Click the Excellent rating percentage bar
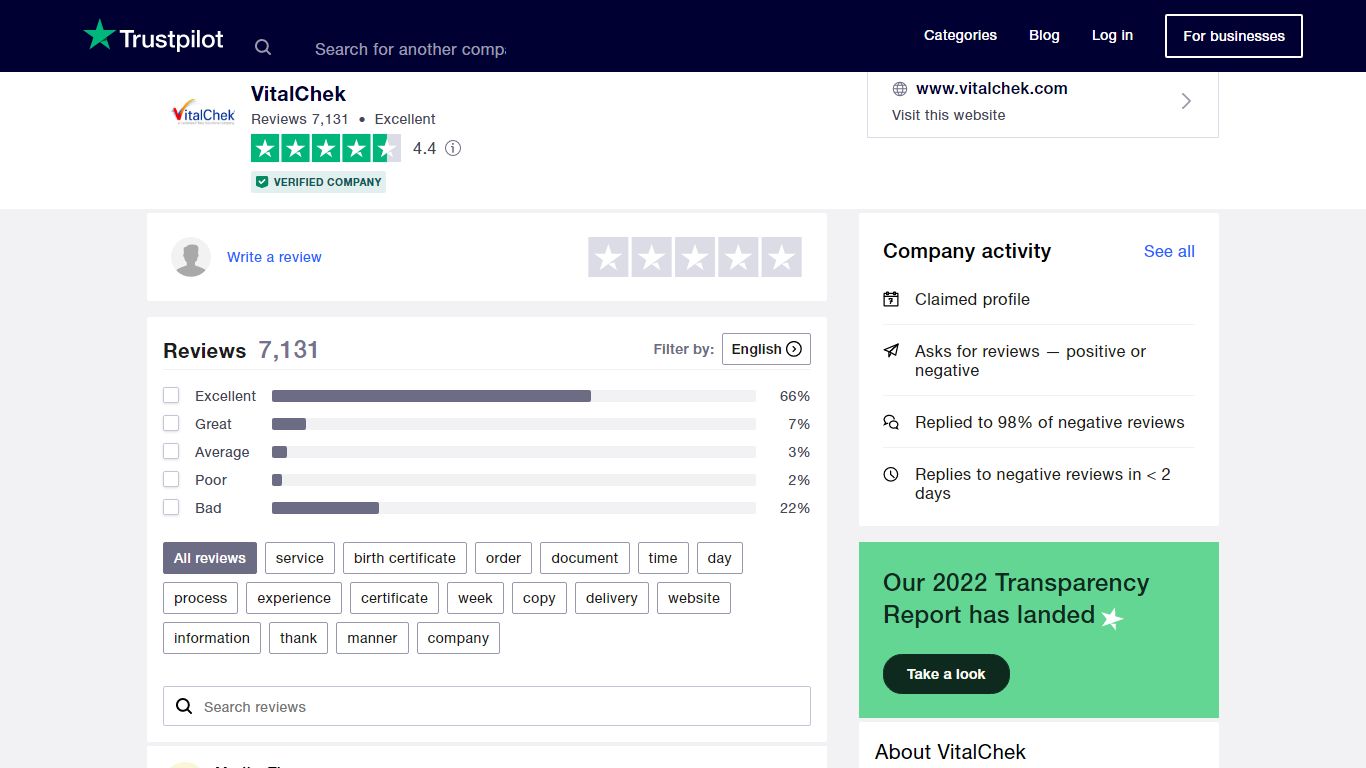This screenshot has height=768, width=1366. (x=514, y=396)
